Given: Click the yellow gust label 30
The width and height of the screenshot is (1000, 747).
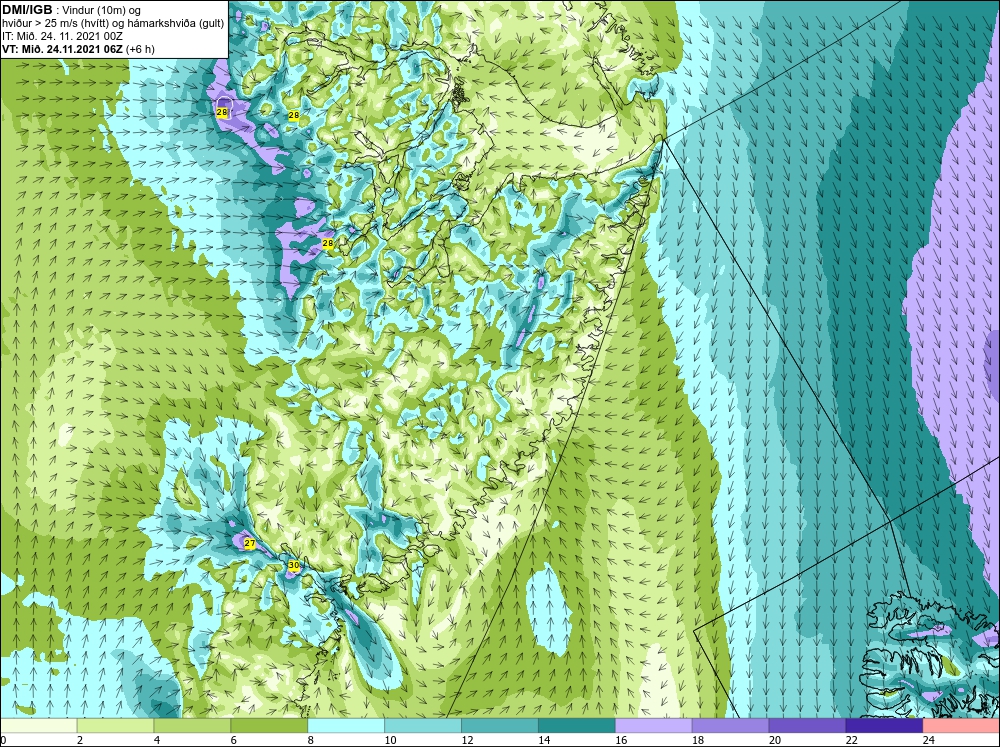Looking at the screenshot, I should (293, 565).
